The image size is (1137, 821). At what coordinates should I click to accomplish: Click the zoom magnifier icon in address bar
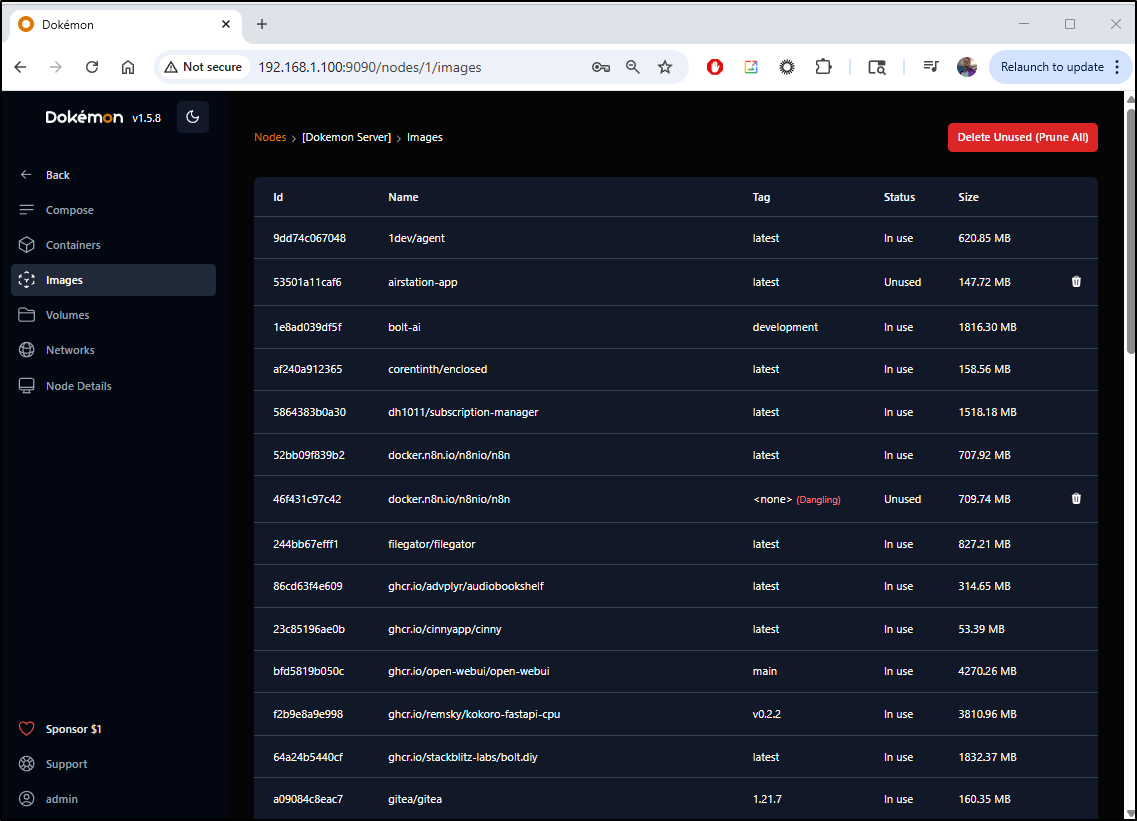633,67
